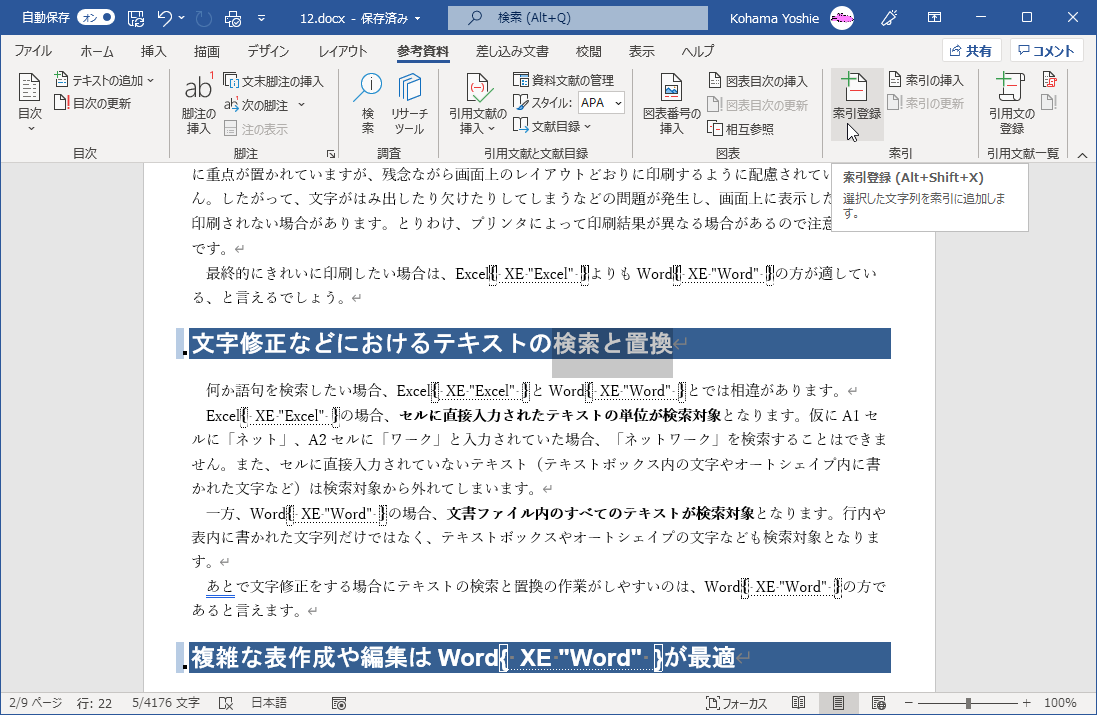Click the search box 検索 (Alt+Q)

coord(577,17)
